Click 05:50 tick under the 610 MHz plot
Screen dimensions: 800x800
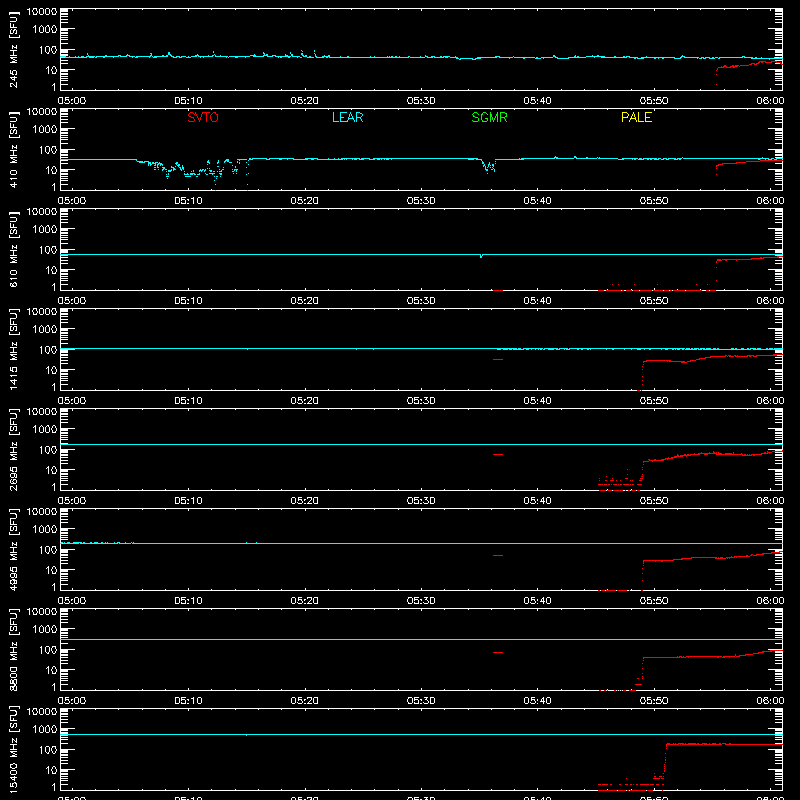tap(654, 301)
